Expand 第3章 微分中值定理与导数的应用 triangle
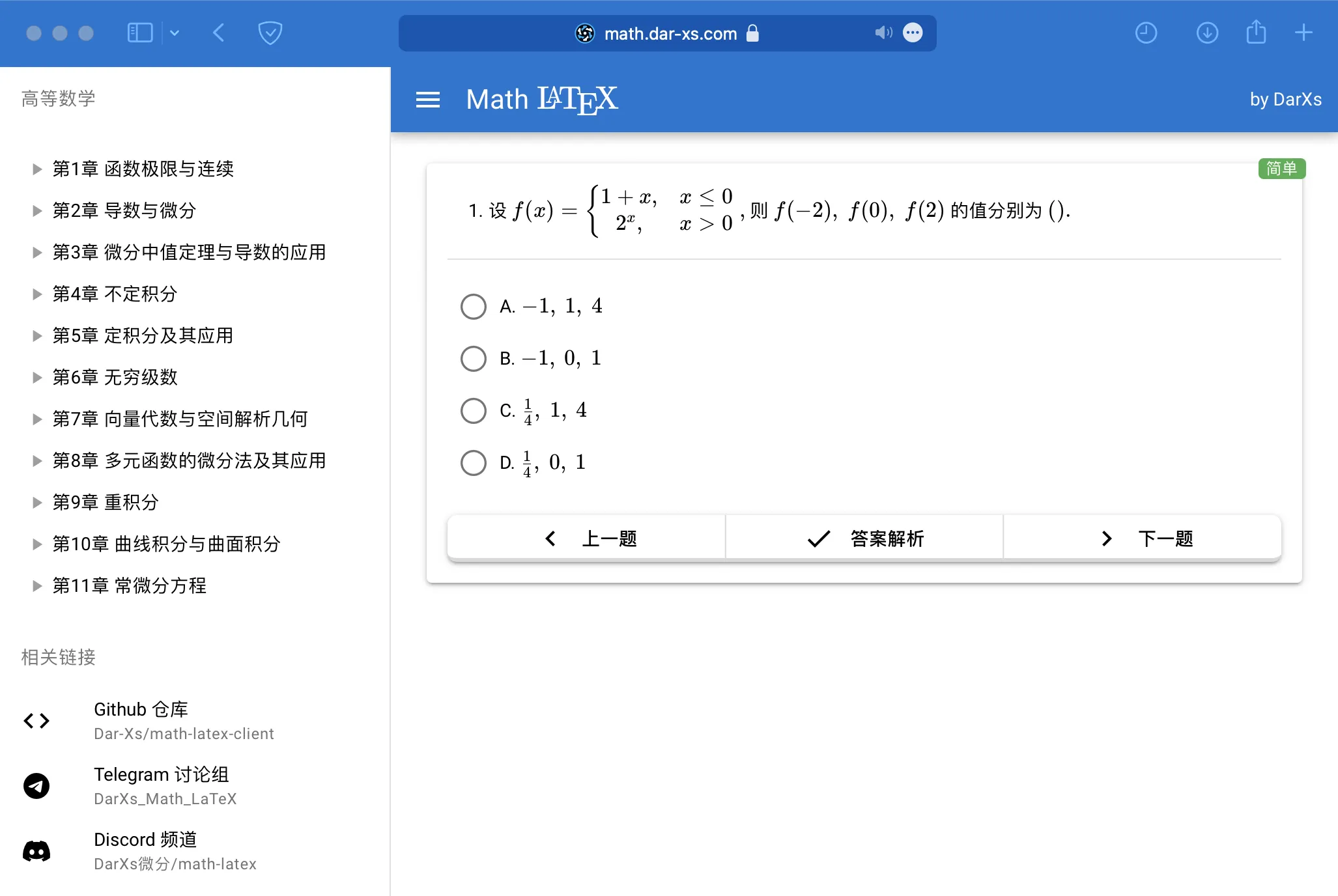The height and width of the screenshot is (896, 1338). (37, 253)
